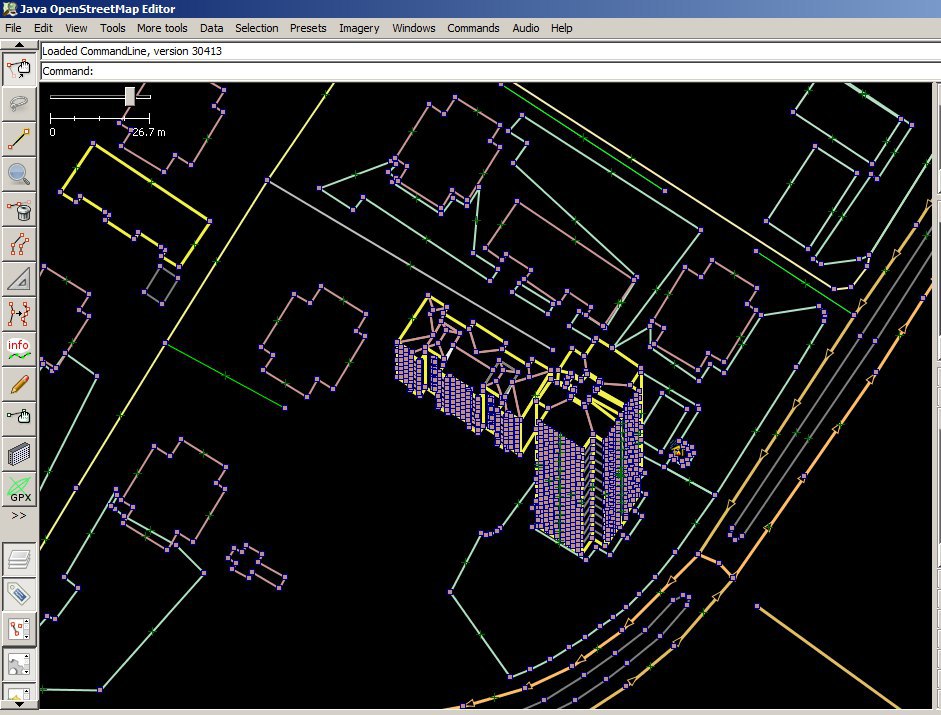This screenshot has height=715, width=941.
Task: Open the Imagery menu
Action: 359,28
